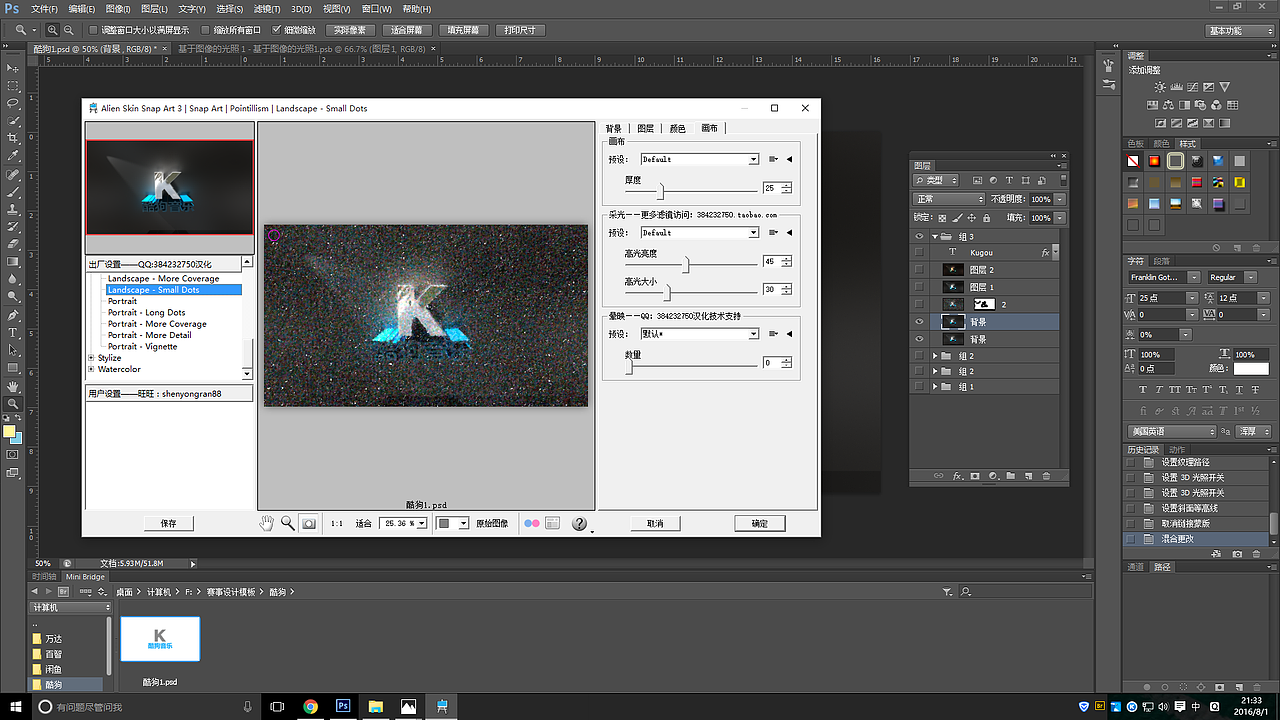This screenshot has height=720, width=1280.
Task: Select the Lasso tool
Action: 14,103
